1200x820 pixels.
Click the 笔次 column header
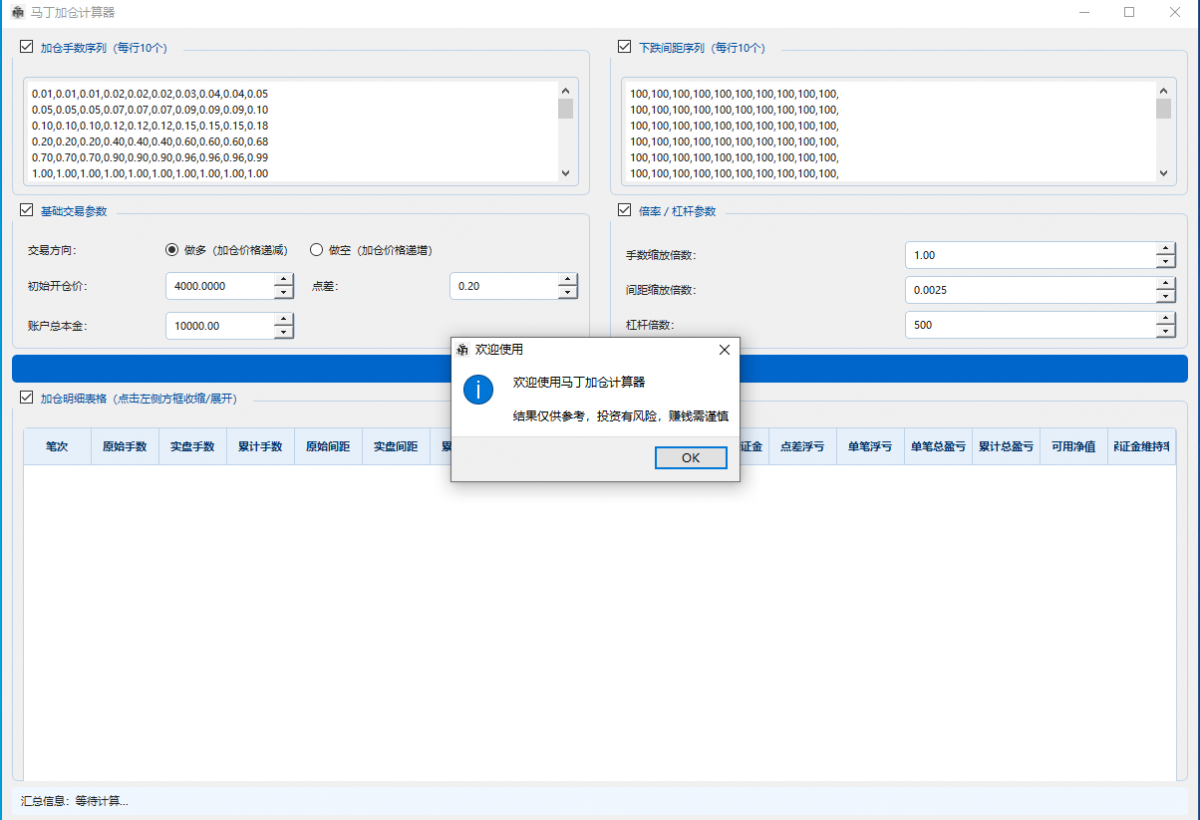[57, 447]
